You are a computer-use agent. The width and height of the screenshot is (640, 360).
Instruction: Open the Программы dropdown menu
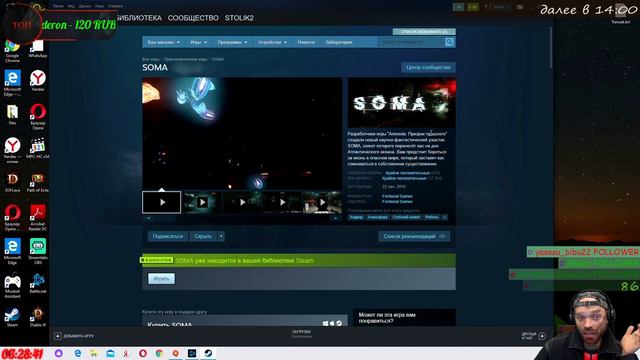(232, 42)
